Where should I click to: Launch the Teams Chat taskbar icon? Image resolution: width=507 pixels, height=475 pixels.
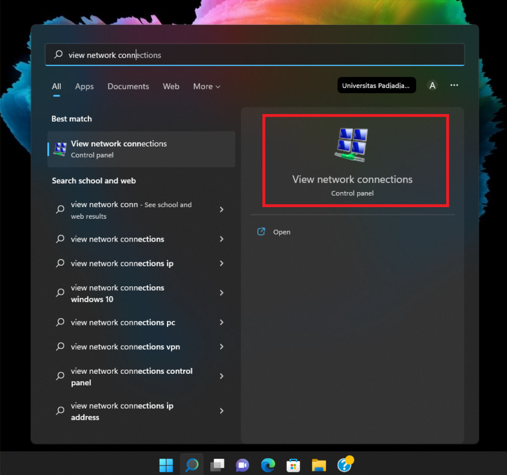pos(242,465)
